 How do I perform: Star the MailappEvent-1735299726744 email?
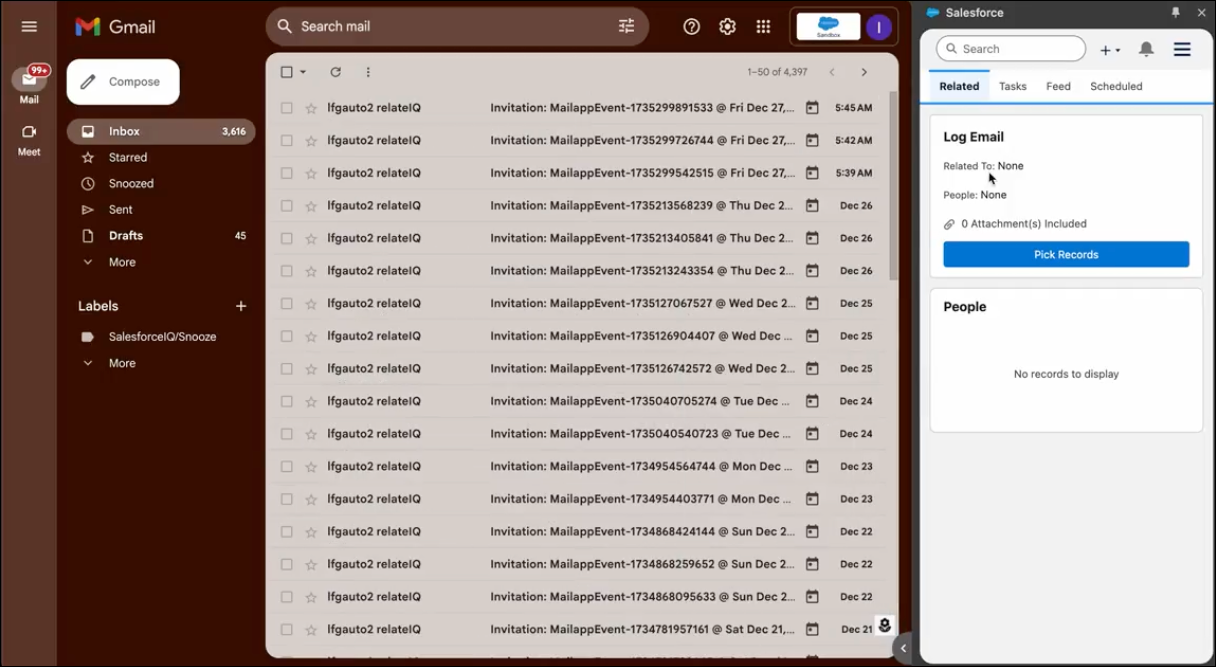pos(311,140)
